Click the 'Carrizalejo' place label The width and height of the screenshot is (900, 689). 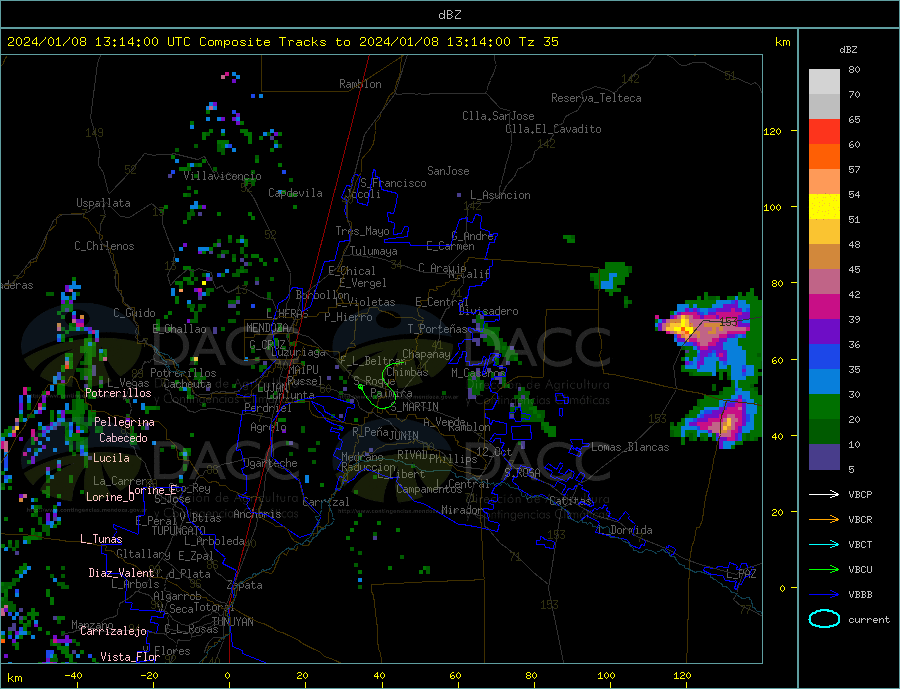pos(113,632)
